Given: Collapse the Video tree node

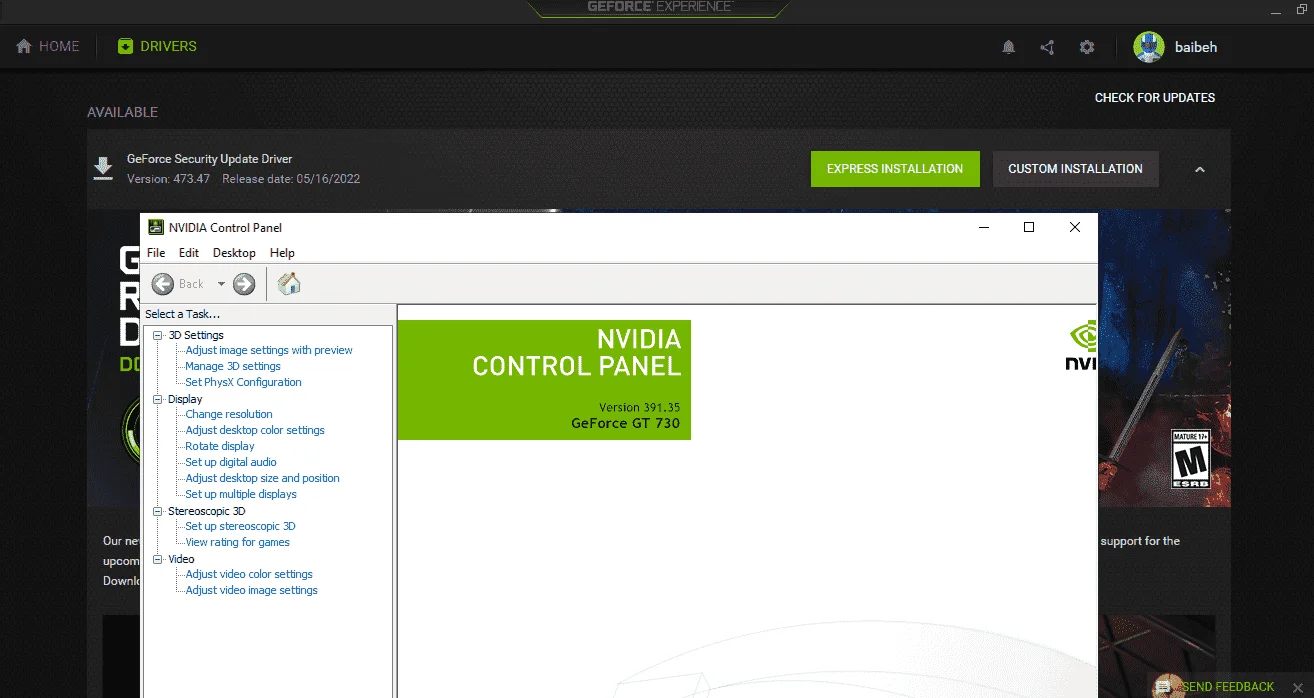Looking at the screenshot, I should click(x=158, y=559).
